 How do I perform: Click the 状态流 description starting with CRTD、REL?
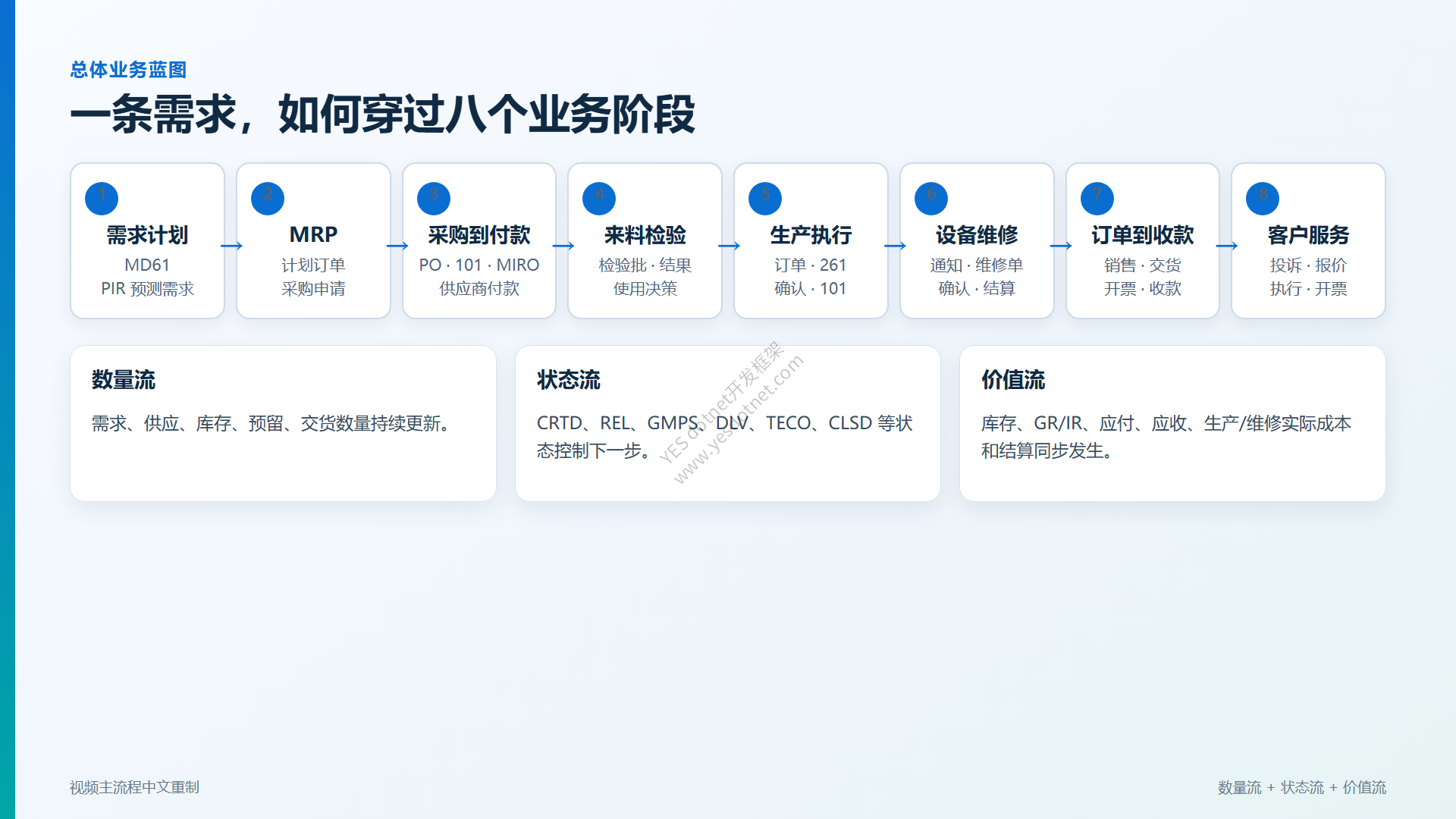click(x=725, y=437)
